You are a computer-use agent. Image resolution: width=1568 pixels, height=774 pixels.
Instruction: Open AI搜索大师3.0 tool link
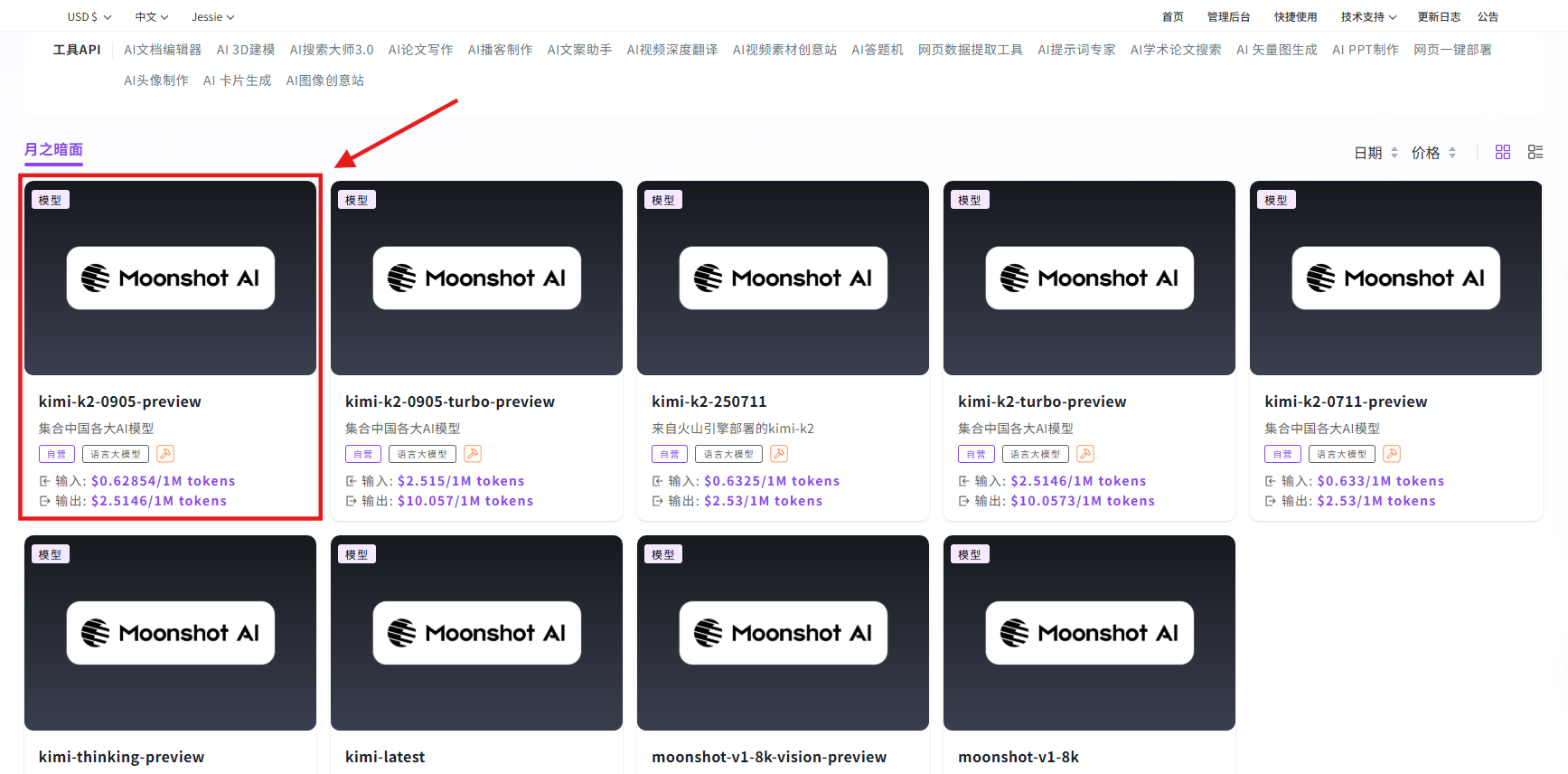click(x=332, y=50)
